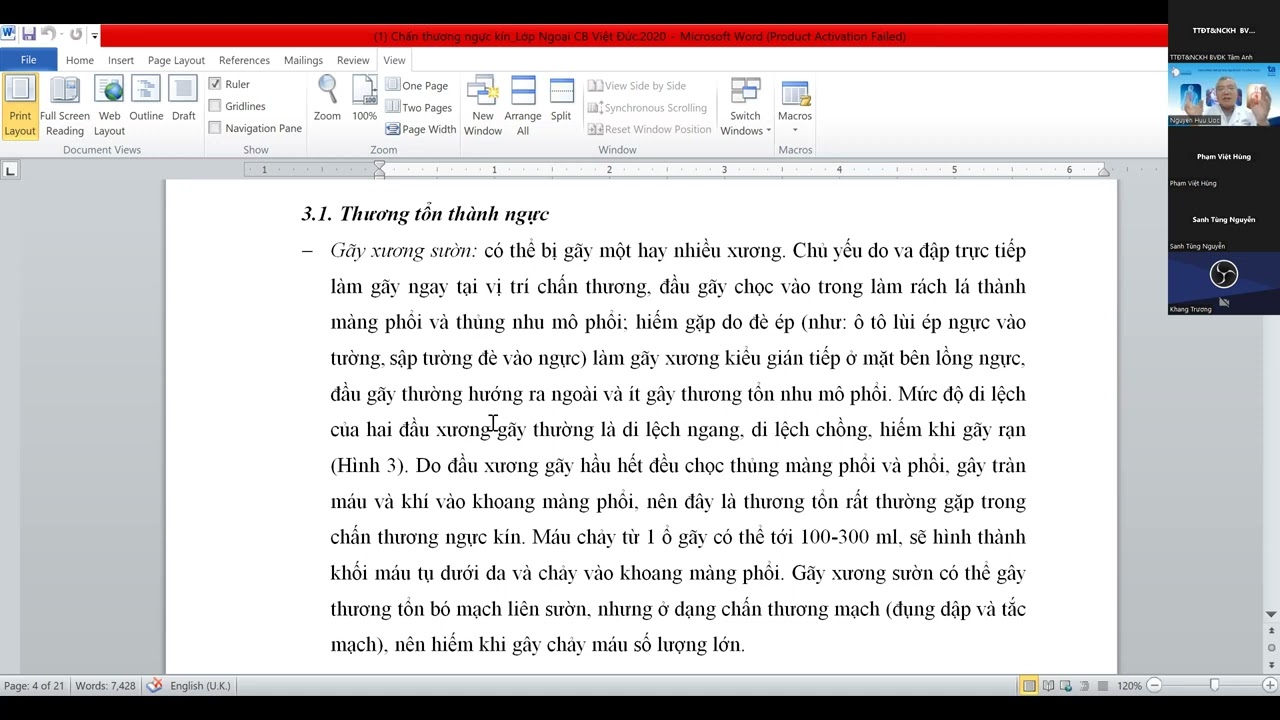Expand the Macros dropdown
Image resolution: width=1280 pixels, height=720 pixels.
tap(795, 107)
